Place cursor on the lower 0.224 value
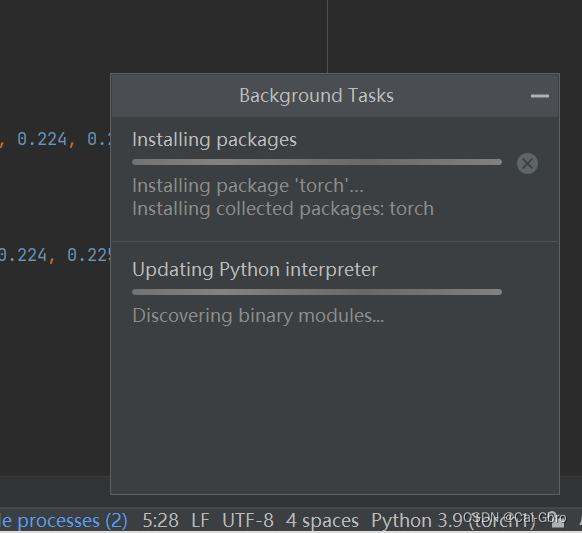Image resolution: width=582 pixels, height=533 pixels. coord(23,255)
